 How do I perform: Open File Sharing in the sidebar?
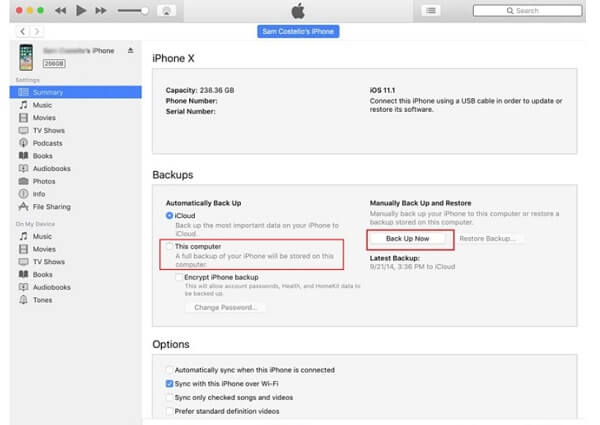point(49,207)
